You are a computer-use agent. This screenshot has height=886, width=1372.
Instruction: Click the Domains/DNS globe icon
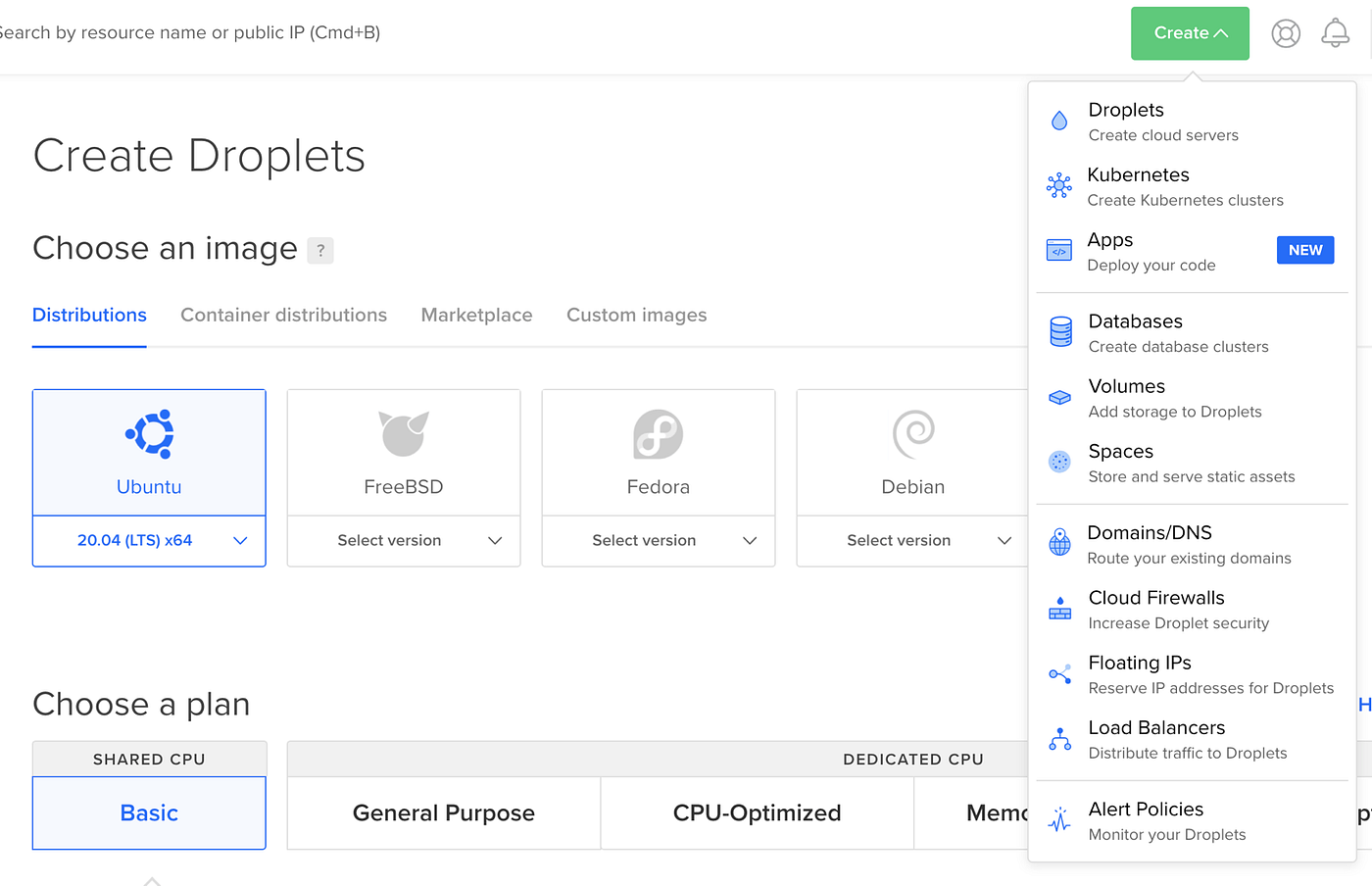point(1059,542)
